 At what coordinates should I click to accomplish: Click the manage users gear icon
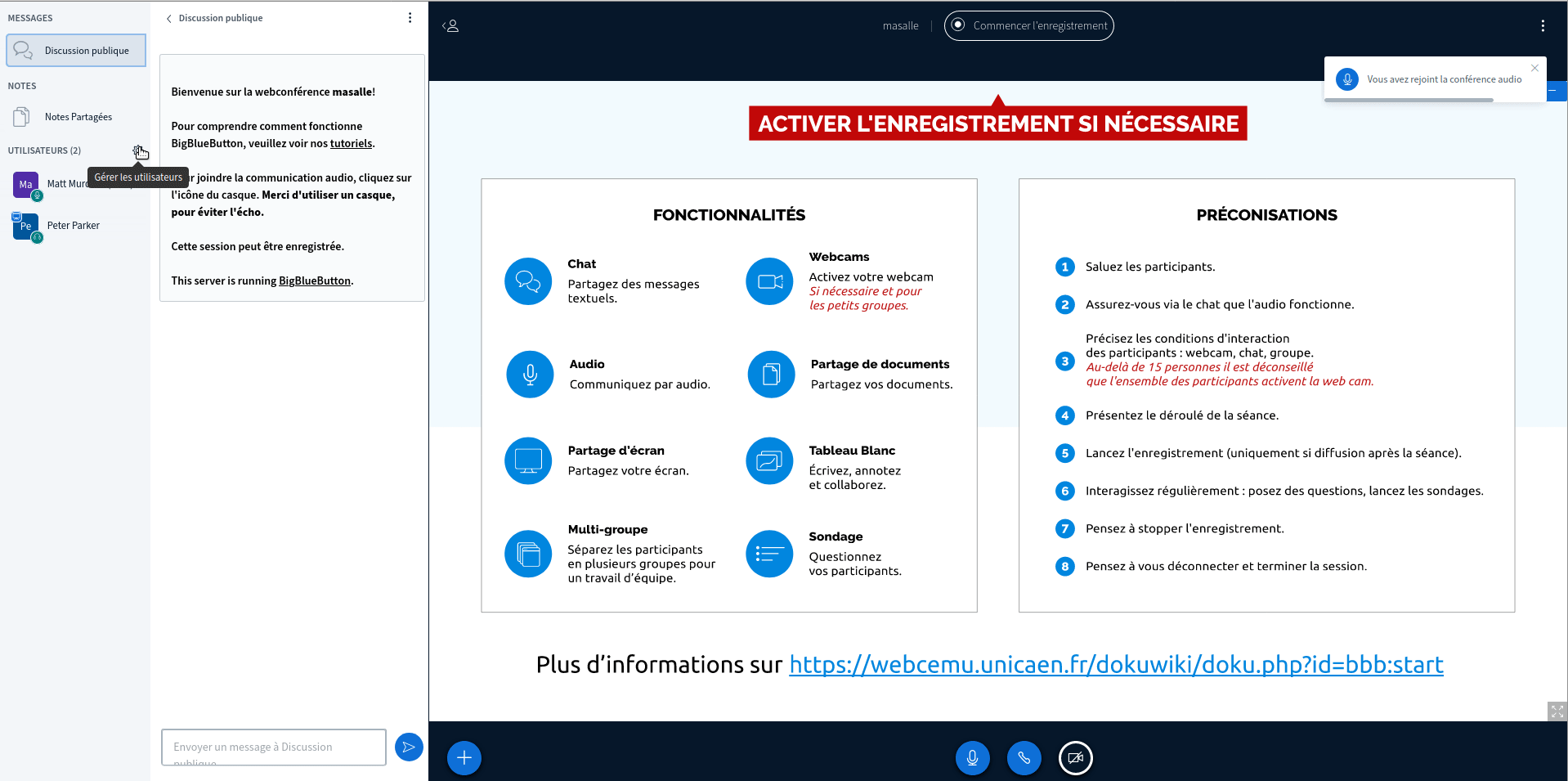click(138, 150)
